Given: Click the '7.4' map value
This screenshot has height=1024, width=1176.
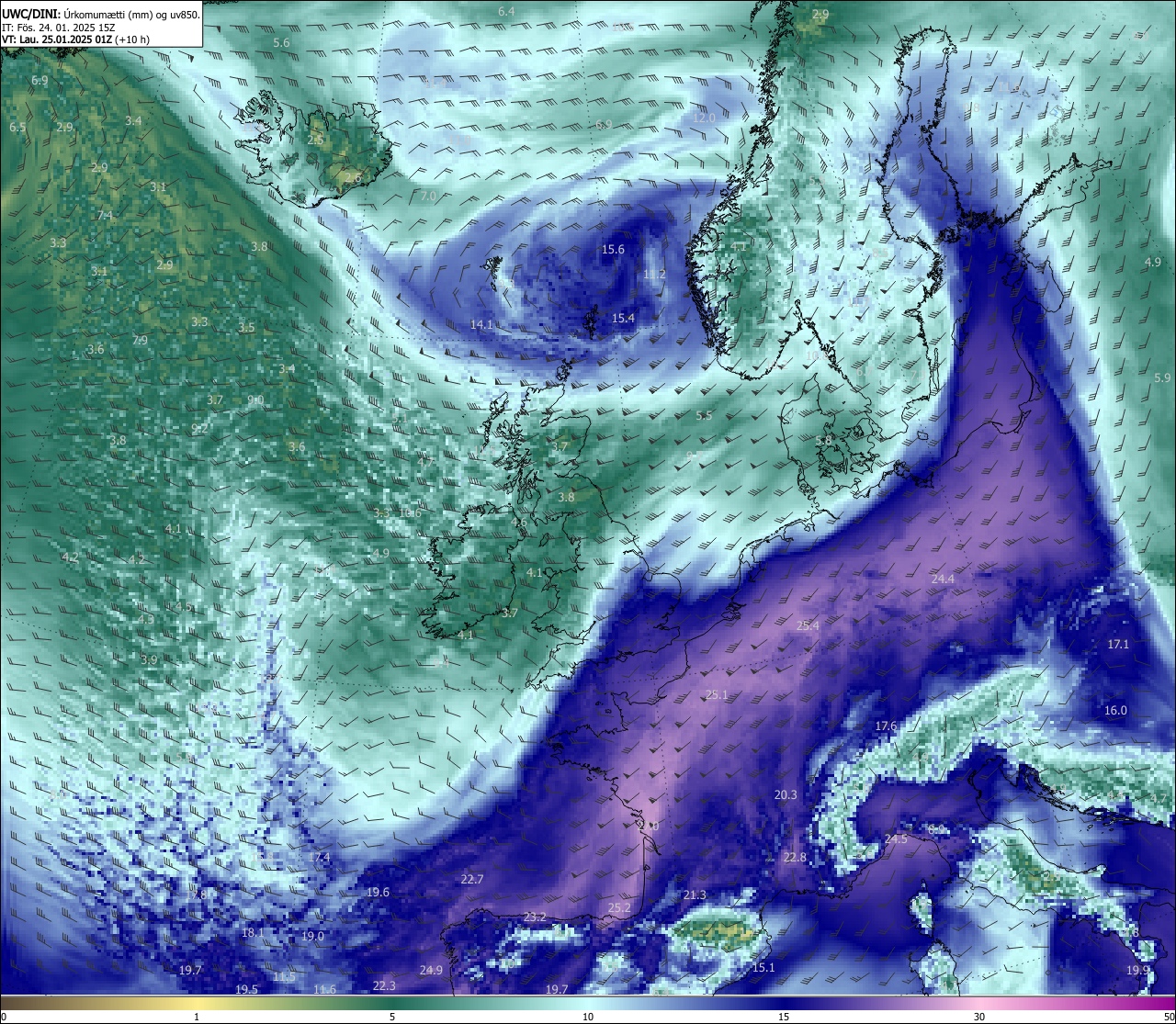Looking at the screenshot, I should pyautogui.click(x=105, y=216).
